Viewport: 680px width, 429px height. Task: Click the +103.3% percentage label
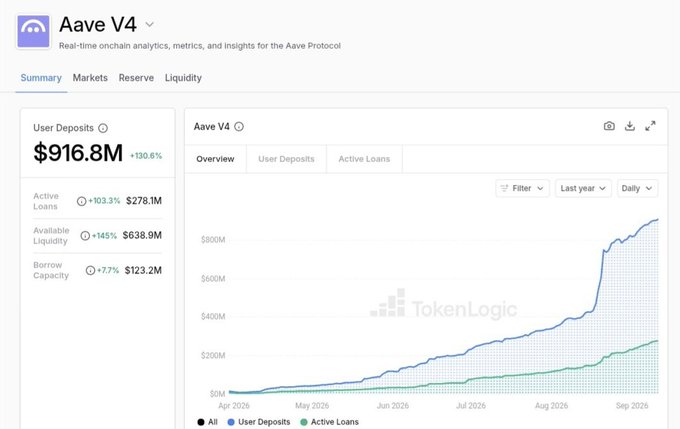click(104, 201)
